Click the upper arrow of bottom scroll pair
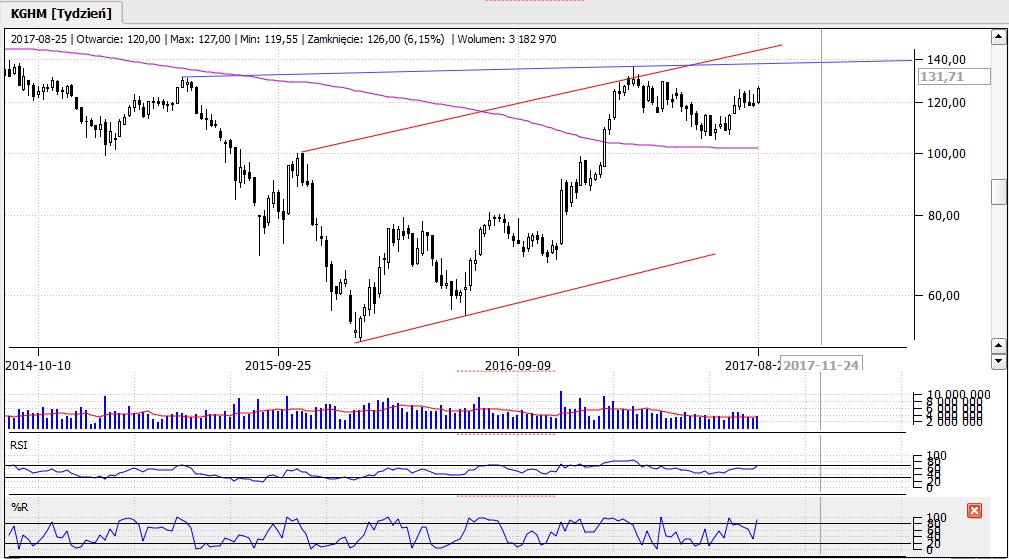Screen dimensions: 1009x559 [998, 345]
